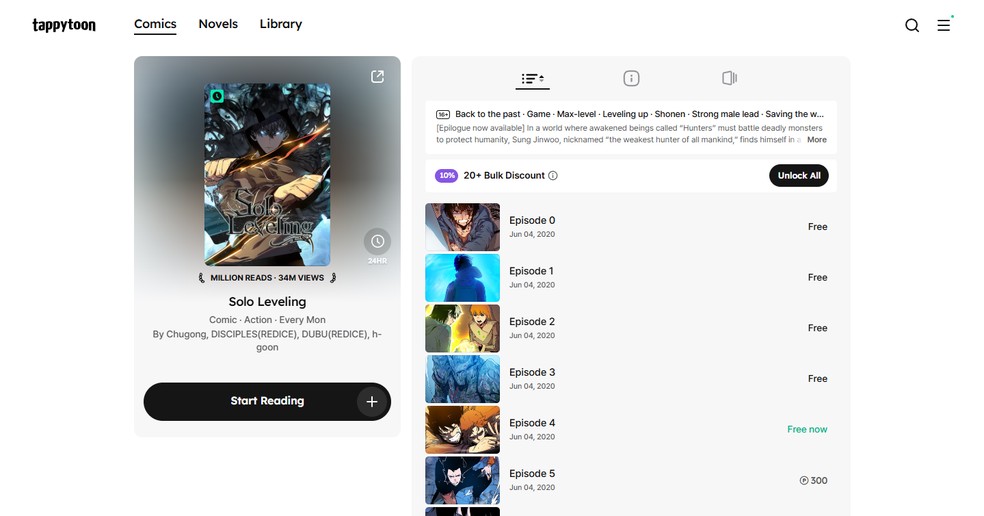Click the Episode 1 title
Viewport: 984px width, 516px height.
click(532, 271)
